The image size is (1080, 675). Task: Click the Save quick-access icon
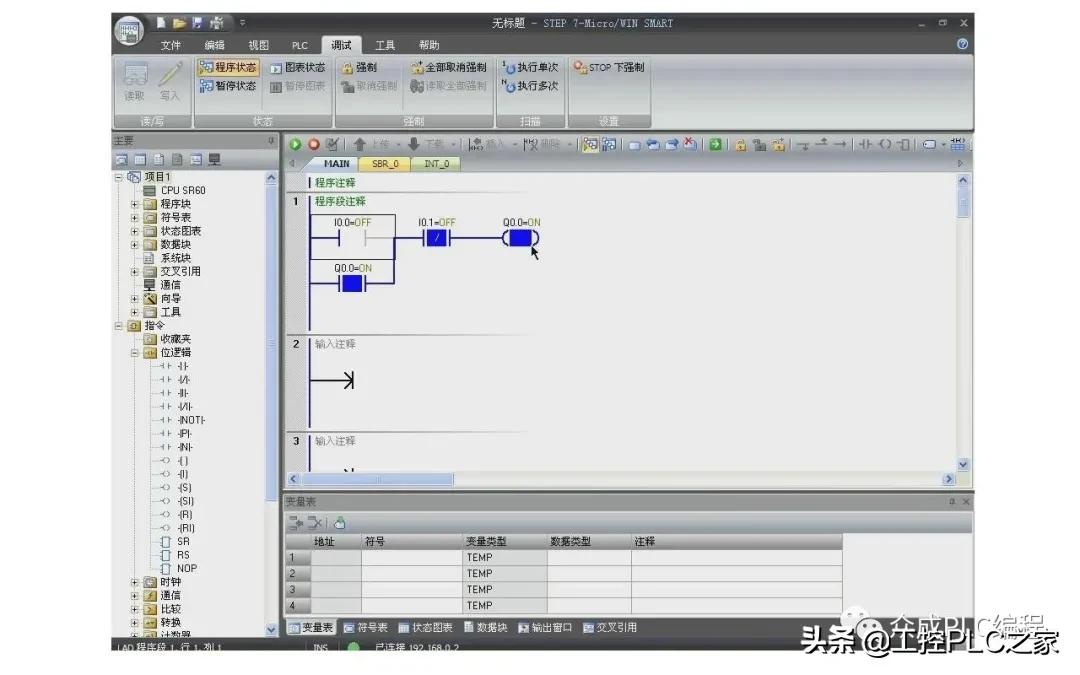[x=198, y=23]
